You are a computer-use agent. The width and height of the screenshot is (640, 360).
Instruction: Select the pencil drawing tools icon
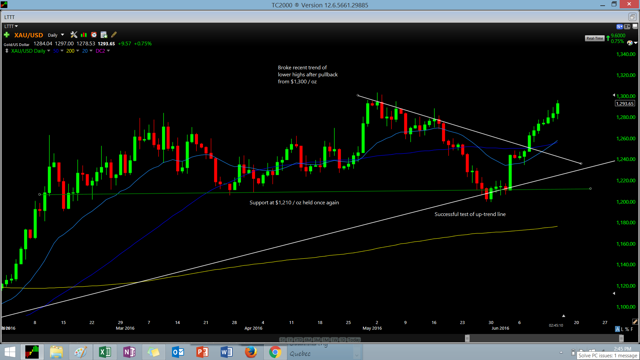click(114, 35)
